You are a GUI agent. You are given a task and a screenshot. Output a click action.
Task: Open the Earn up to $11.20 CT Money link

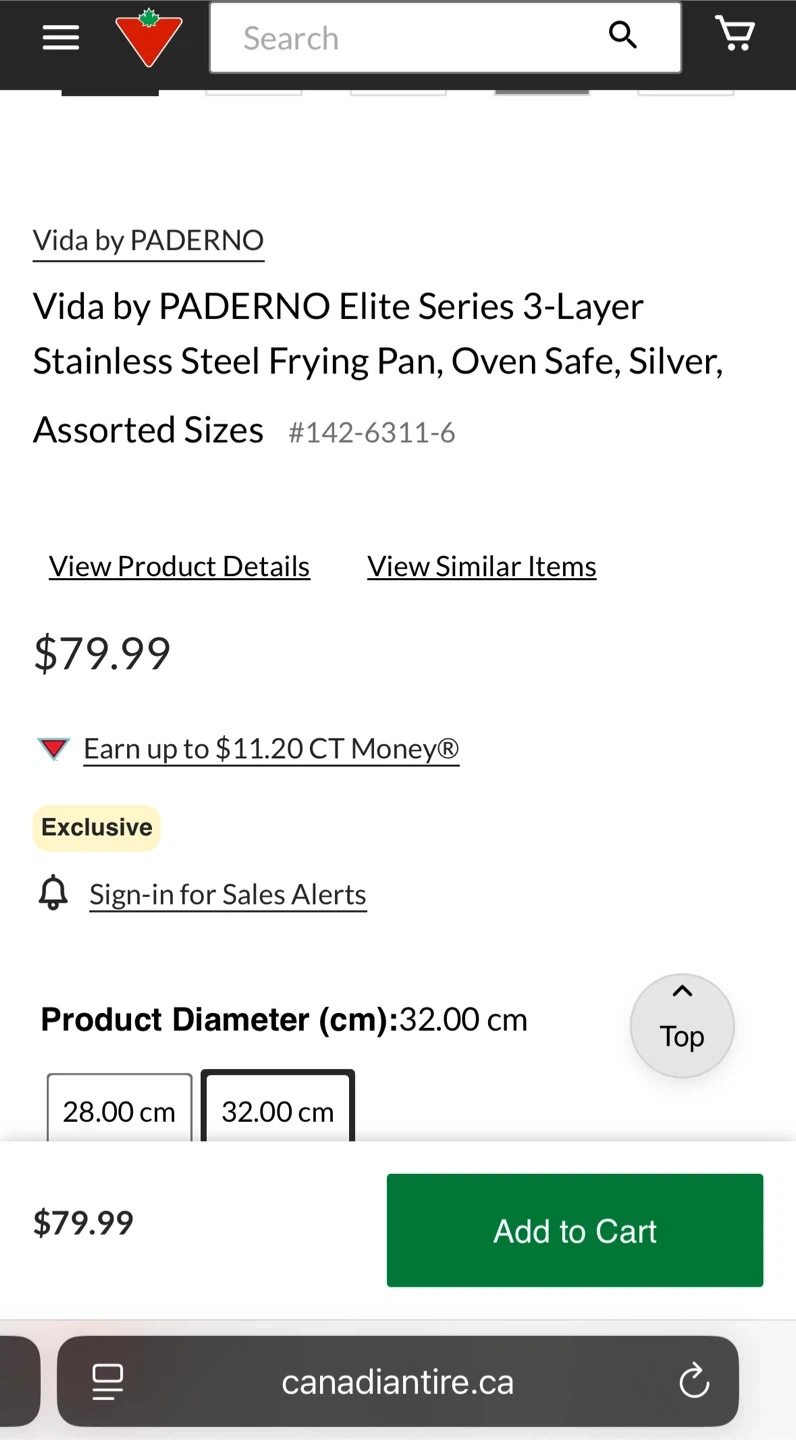pyautogui.click(x=271, y=749)
